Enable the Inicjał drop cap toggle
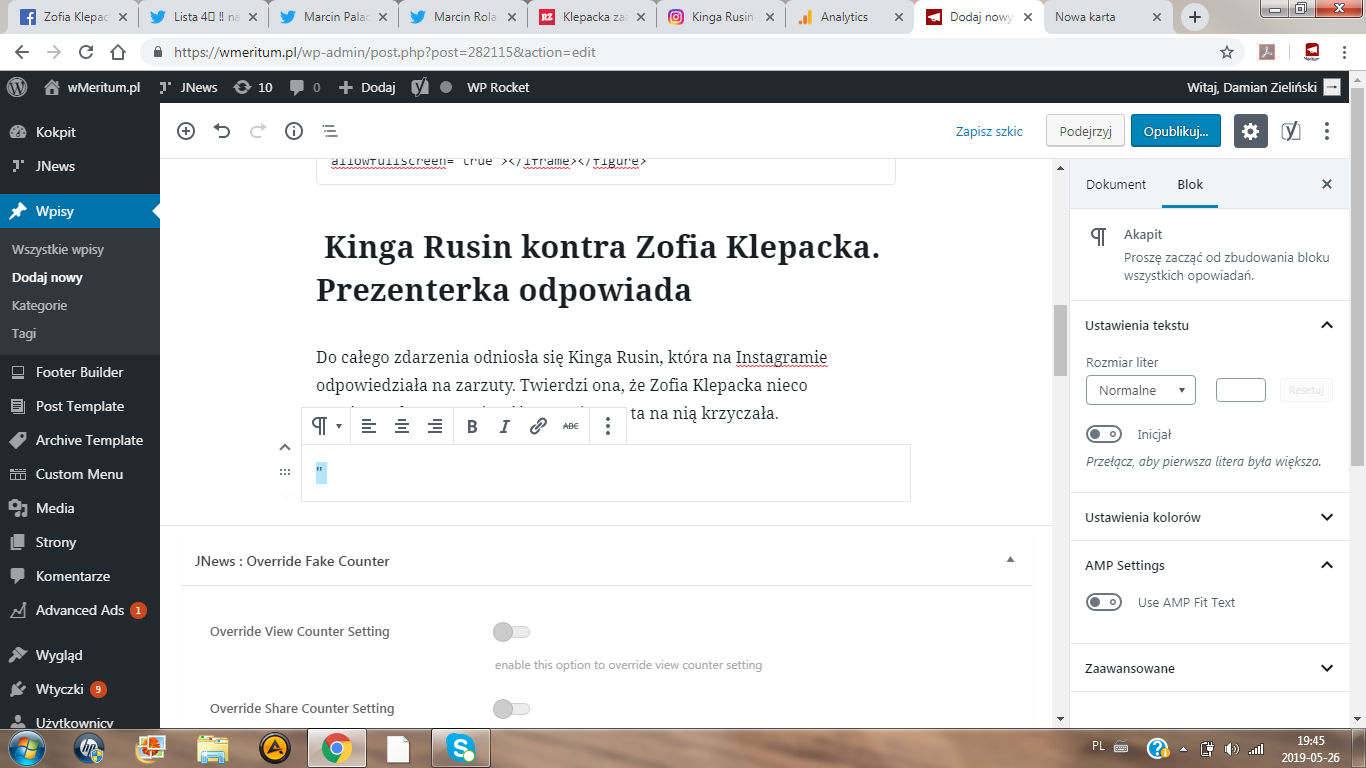This screenshot has height=768, width=1366. point(1104,434)
